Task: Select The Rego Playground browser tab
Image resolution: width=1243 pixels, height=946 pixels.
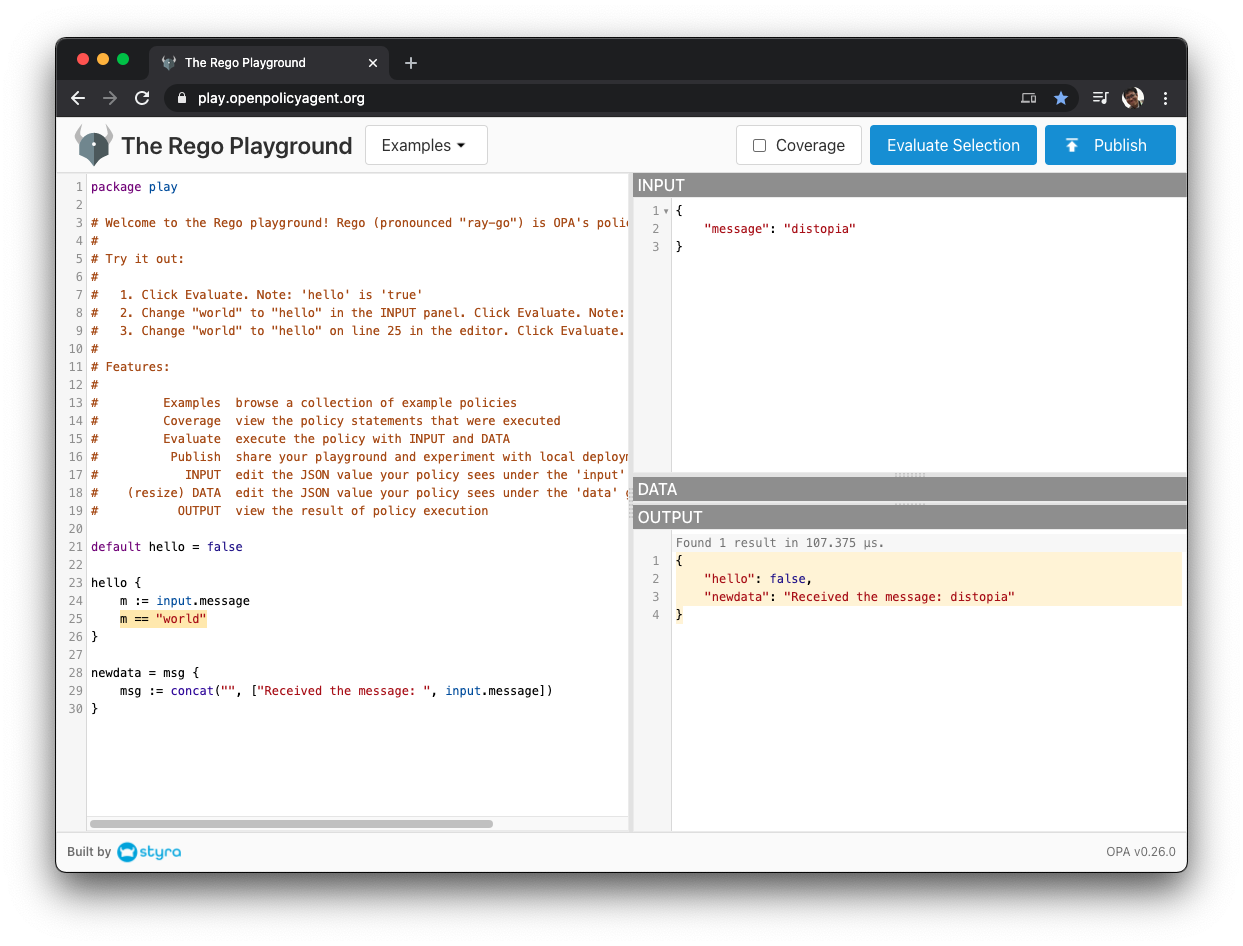Action: point(269,63)
